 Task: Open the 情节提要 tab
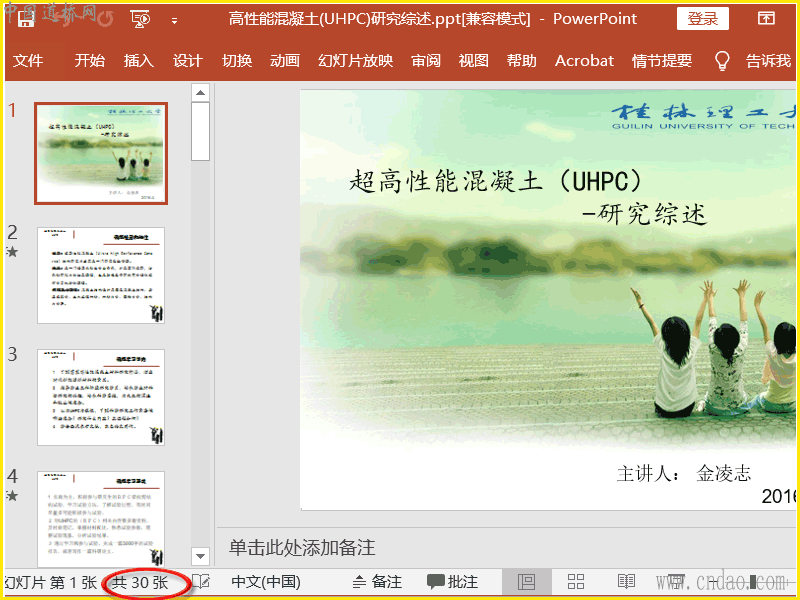click(x=662, y=61)
